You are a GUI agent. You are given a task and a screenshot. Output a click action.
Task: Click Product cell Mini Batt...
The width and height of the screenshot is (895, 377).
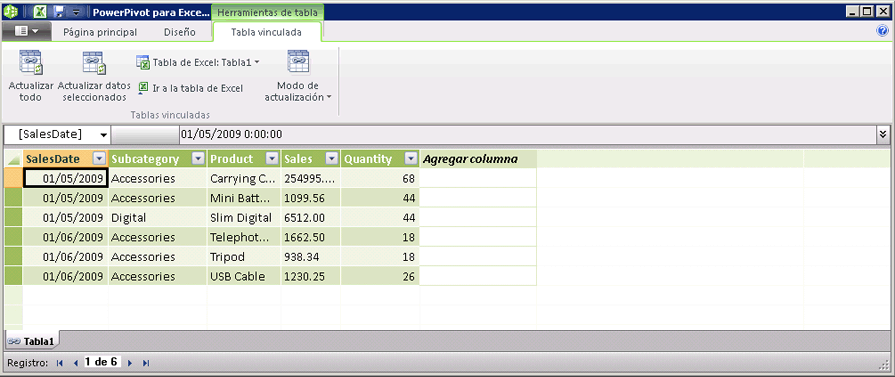[244, 198]
